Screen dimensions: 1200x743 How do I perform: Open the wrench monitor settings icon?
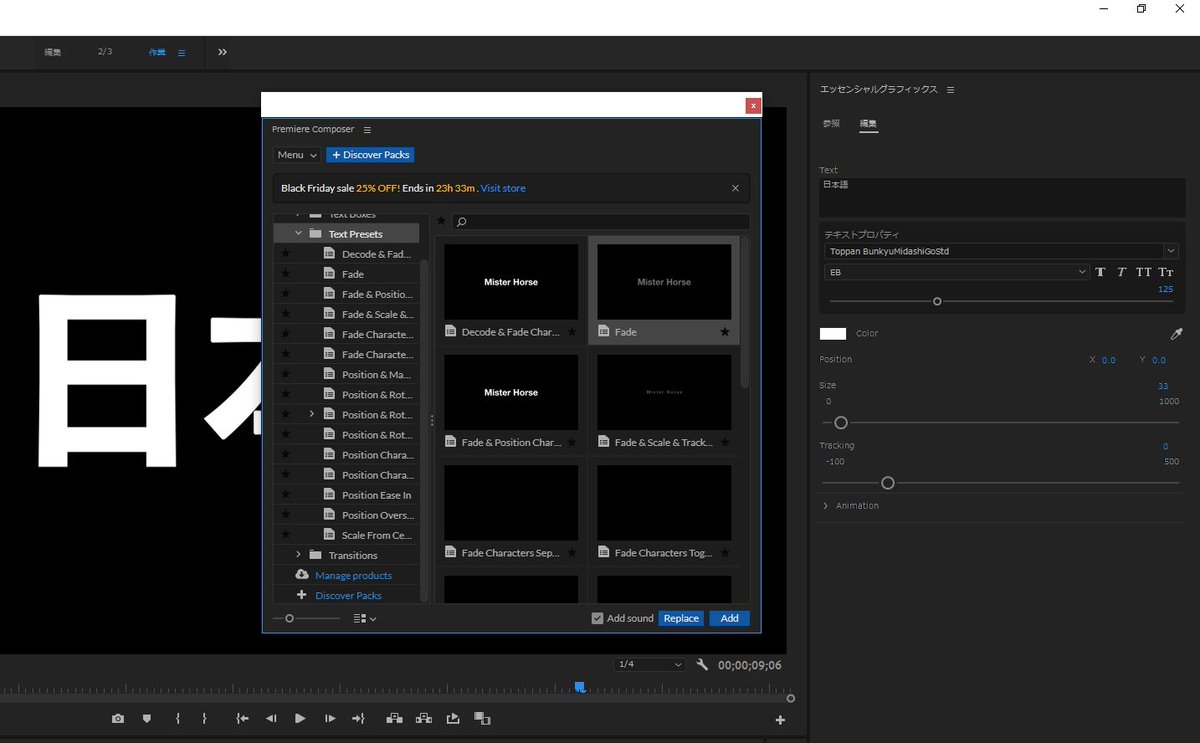pyautogui.click(x=702, y=664)
